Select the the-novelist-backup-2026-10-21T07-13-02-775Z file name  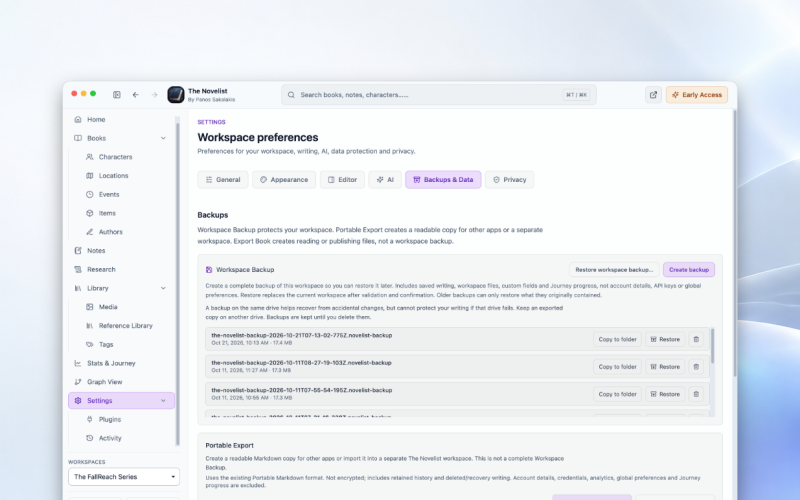click(302, 335)
